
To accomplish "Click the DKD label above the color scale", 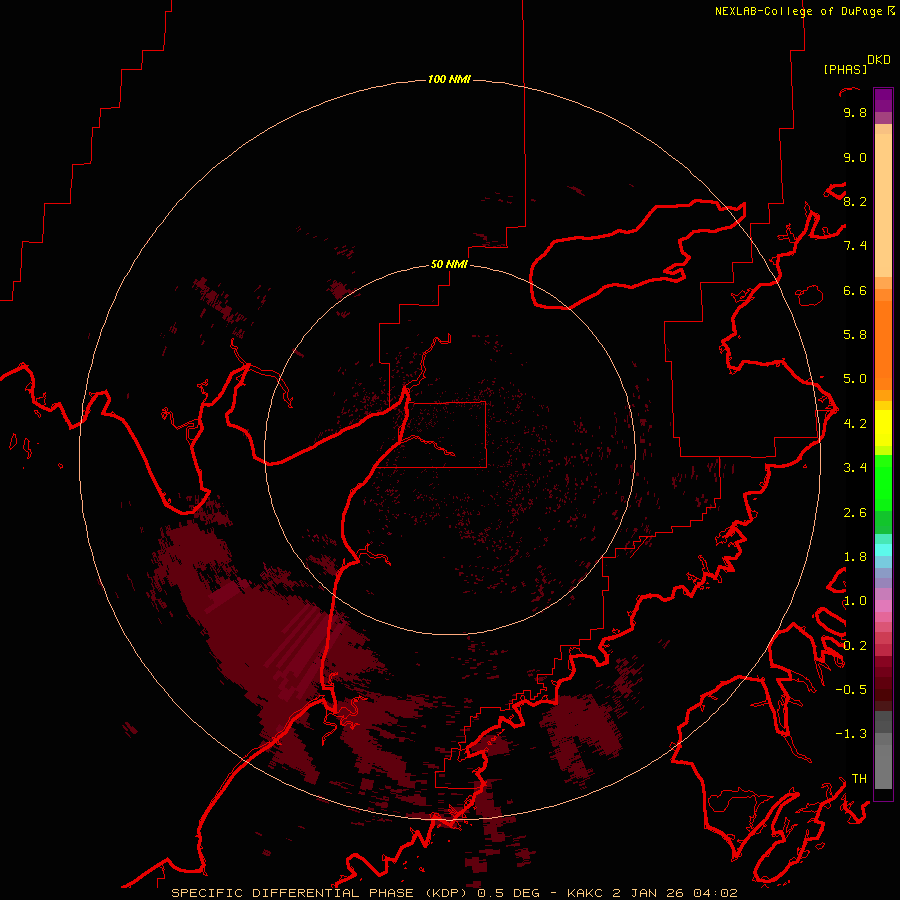I will coord(879,59).
